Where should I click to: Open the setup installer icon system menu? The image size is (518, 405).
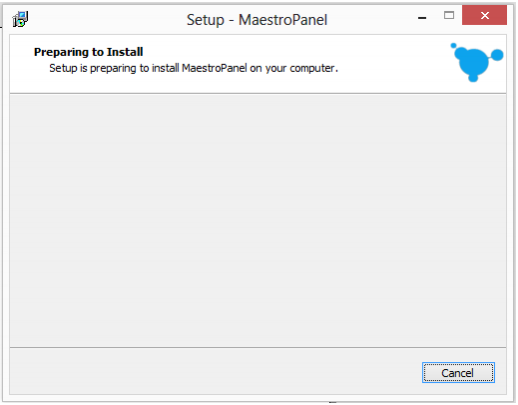[x=20, y=19]
